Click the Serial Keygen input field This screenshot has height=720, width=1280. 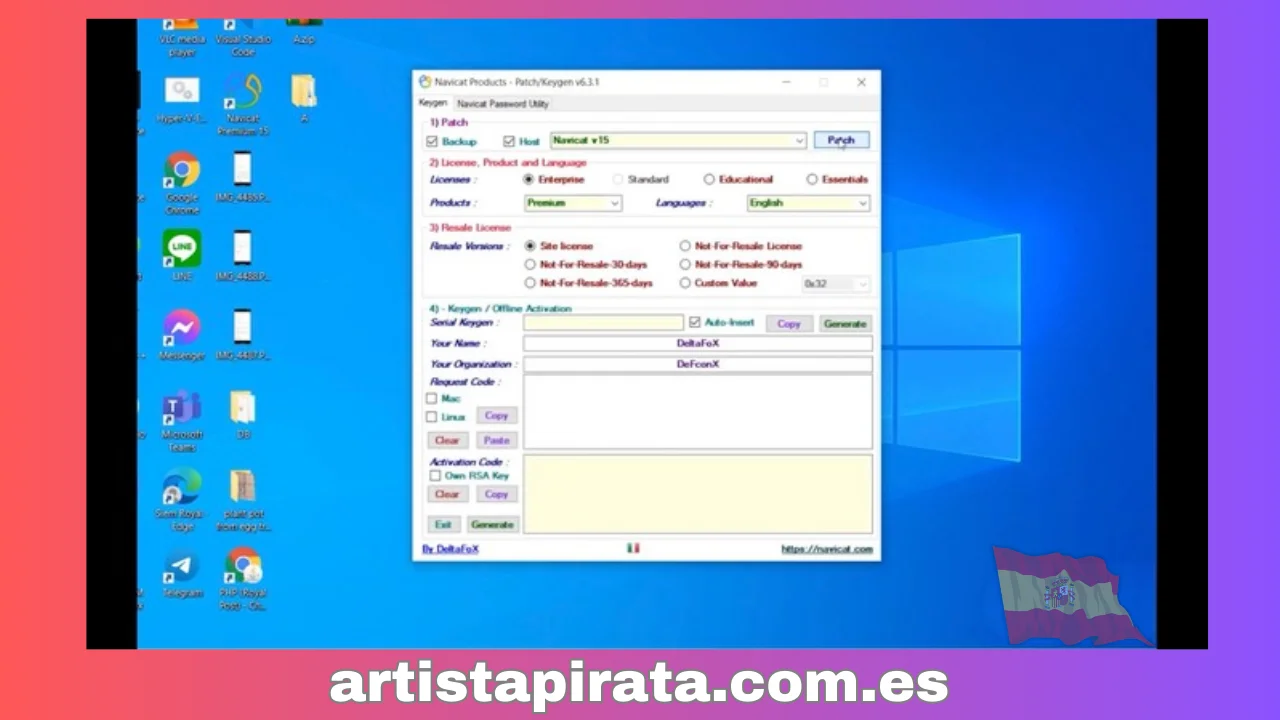(604, 323)
